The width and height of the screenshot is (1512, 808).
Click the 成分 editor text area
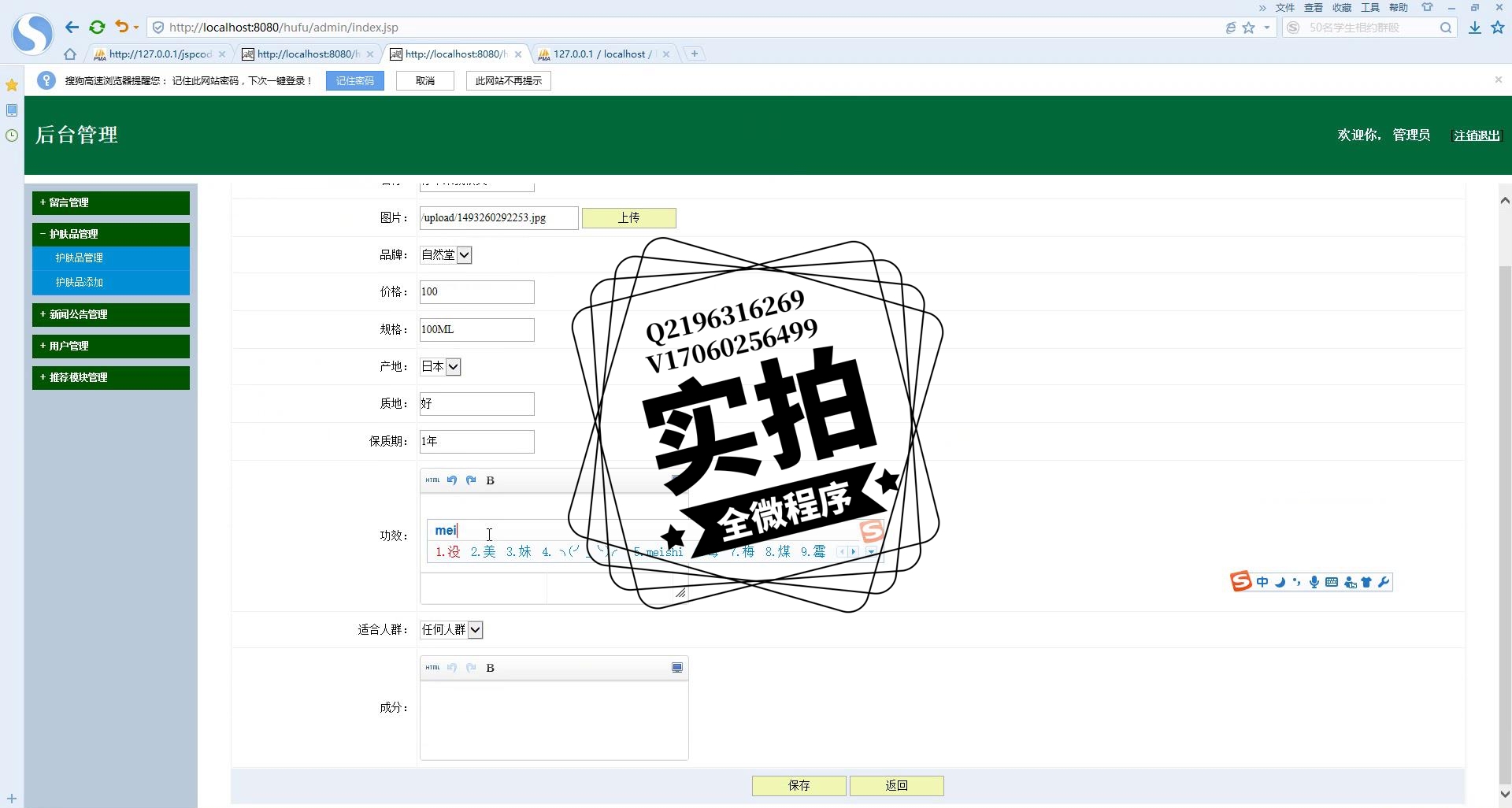[x=554, y=720]
